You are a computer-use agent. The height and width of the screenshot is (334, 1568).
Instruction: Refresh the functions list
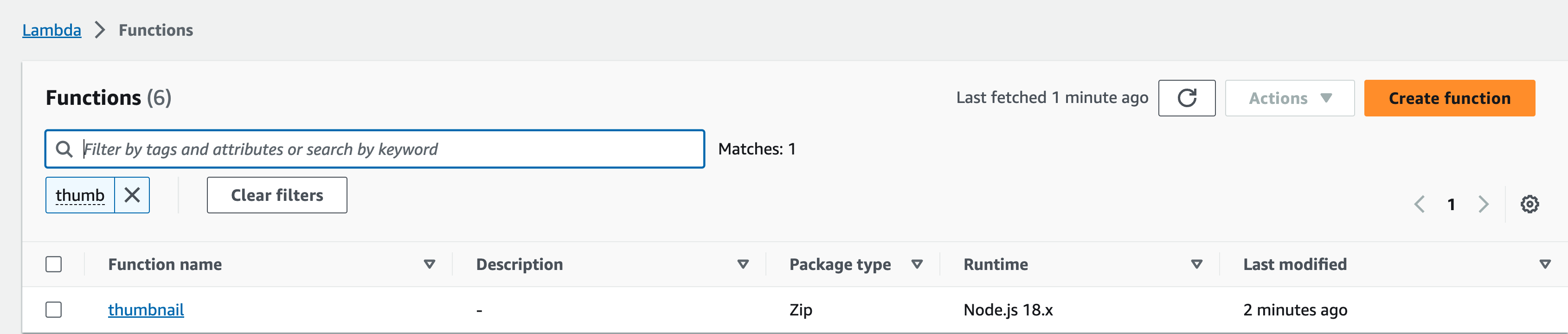click(x=1186, y=98)
